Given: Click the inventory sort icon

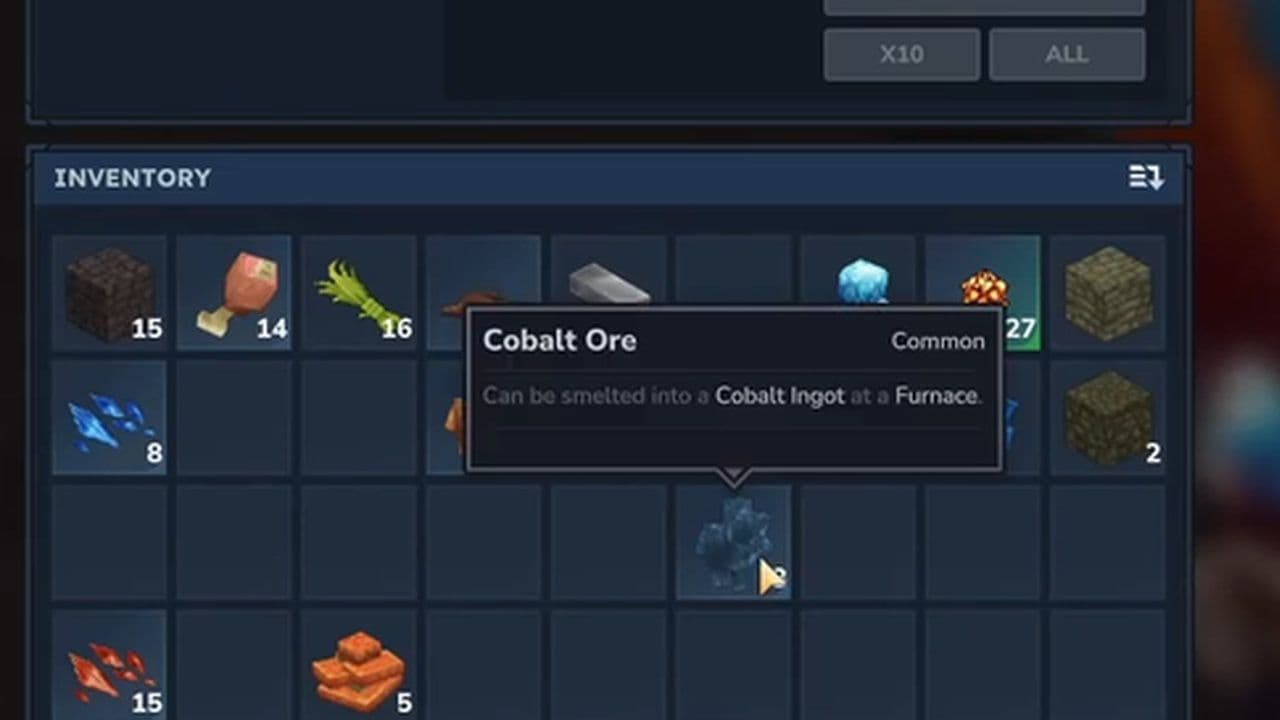Looking at the screenshot, I should click(x=1146, y=177).
